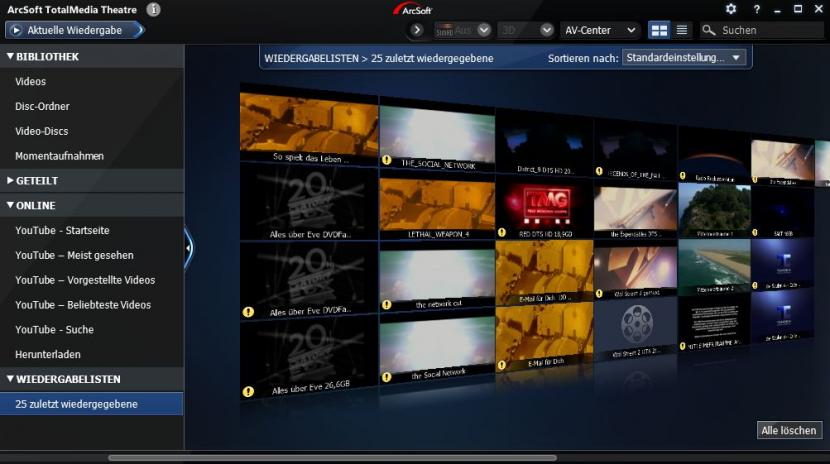
Task: Open help with the question mark icon
Action: pyautogui.click(x=756, y=10)
